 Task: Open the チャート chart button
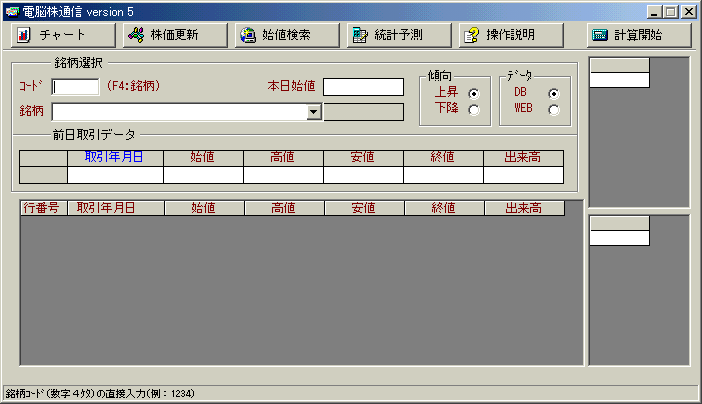[63, 35]
